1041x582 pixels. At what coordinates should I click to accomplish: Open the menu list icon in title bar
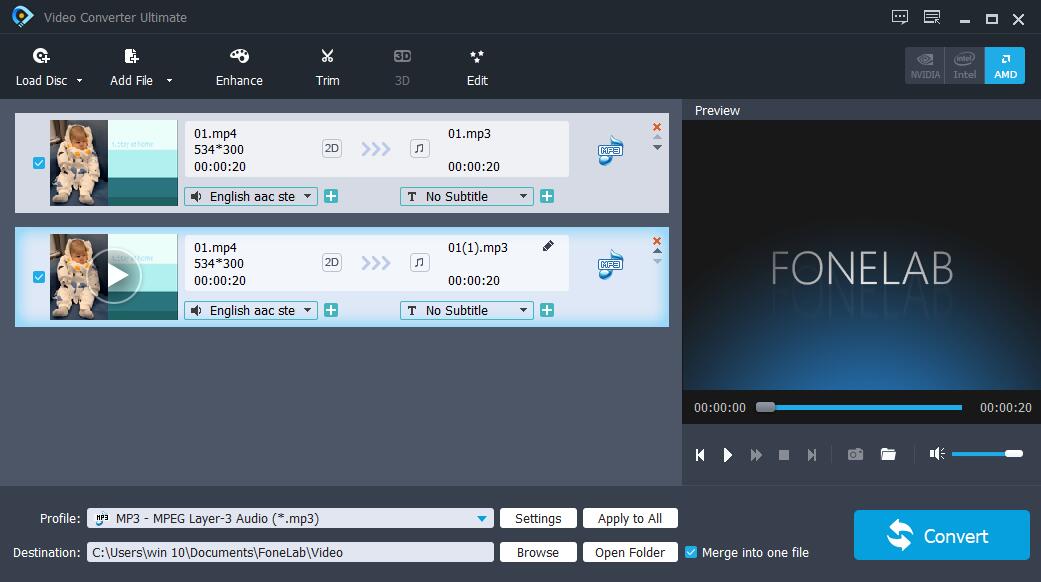(x=932, y=17)
